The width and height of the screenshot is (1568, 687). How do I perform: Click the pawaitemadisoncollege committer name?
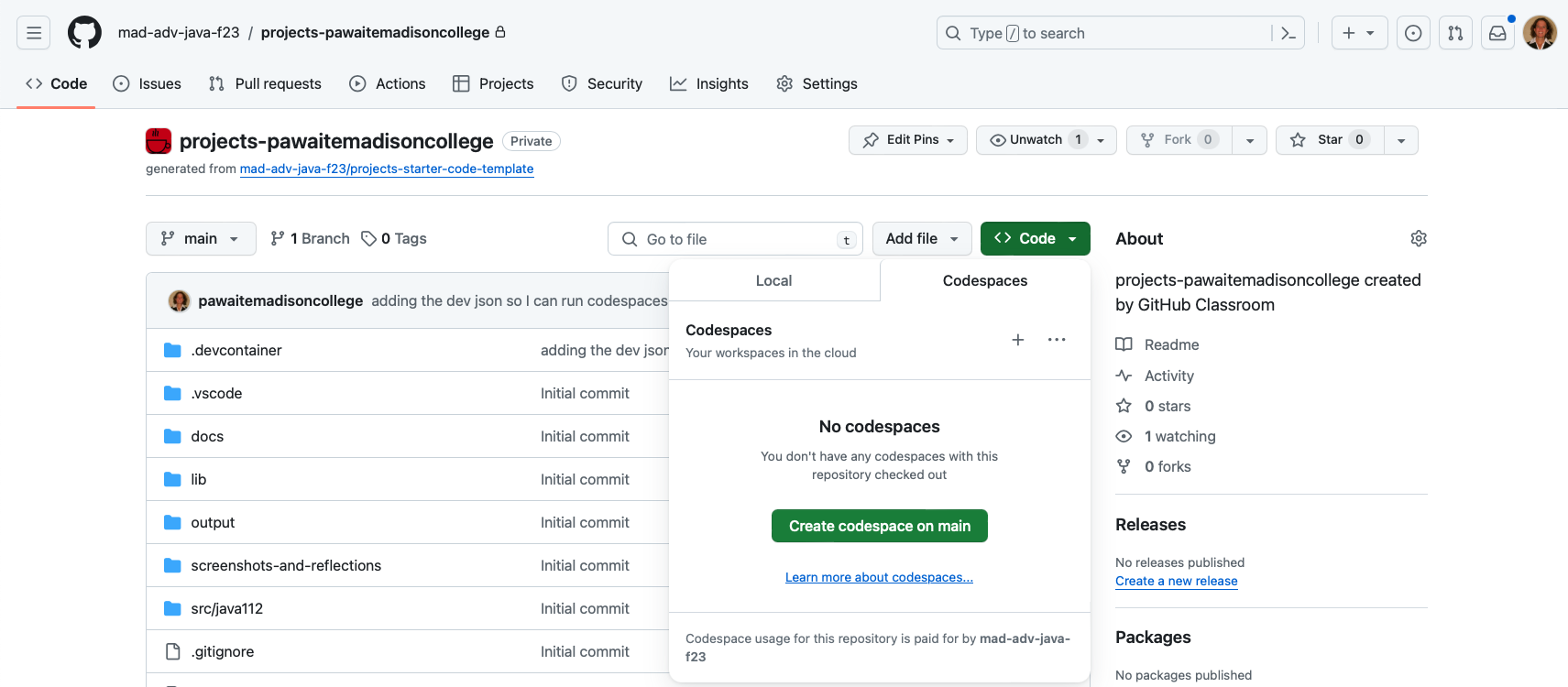(280, 300)
